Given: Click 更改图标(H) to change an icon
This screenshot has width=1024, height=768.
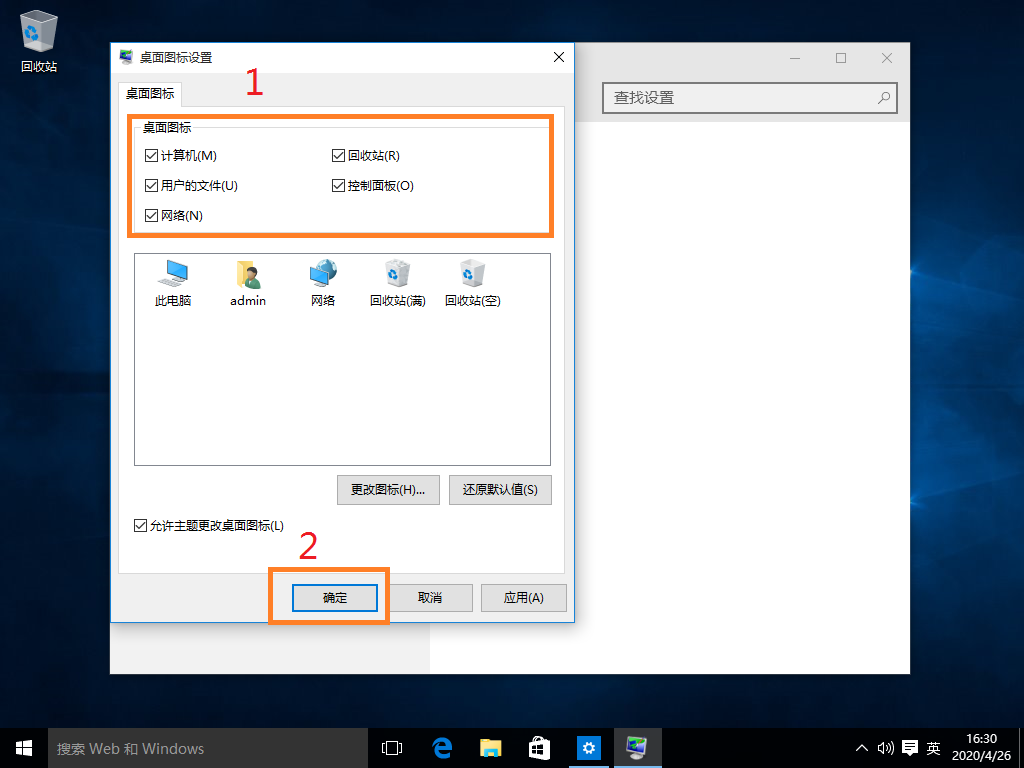Looking at the screenshot, I should 388,489.
